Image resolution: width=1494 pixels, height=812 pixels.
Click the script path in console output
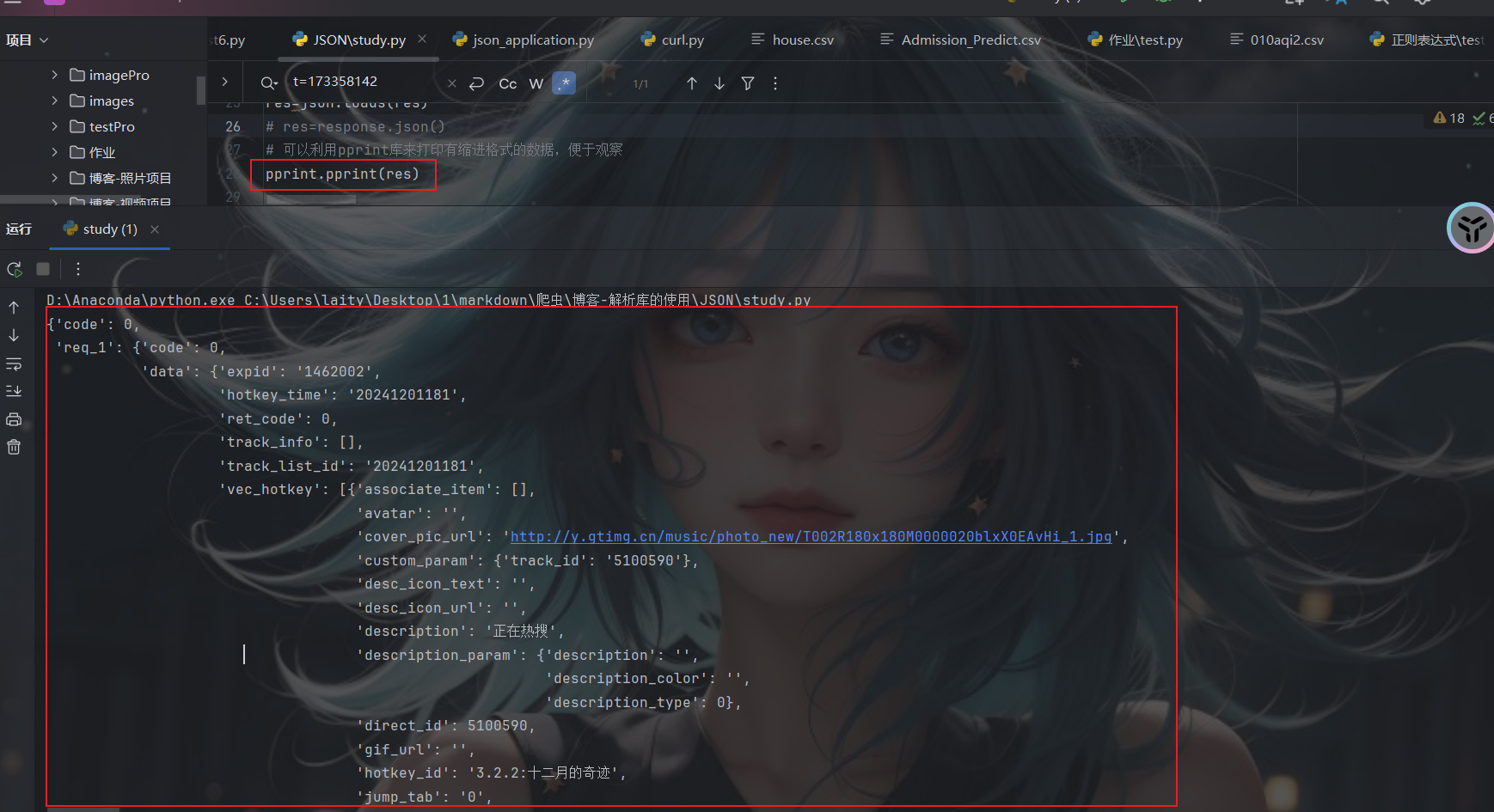tap(528, 300)
